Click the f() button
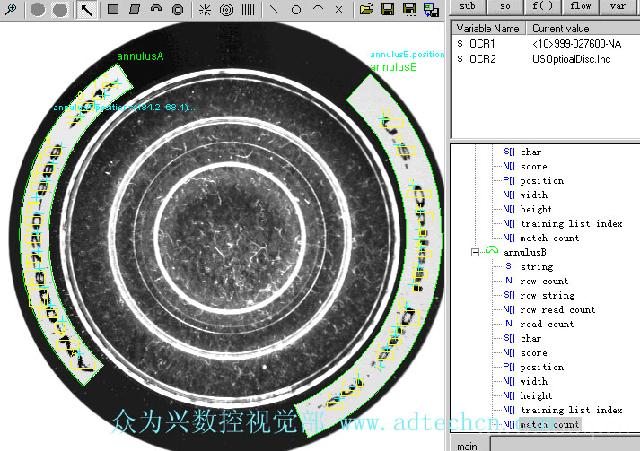 point(541,6)
